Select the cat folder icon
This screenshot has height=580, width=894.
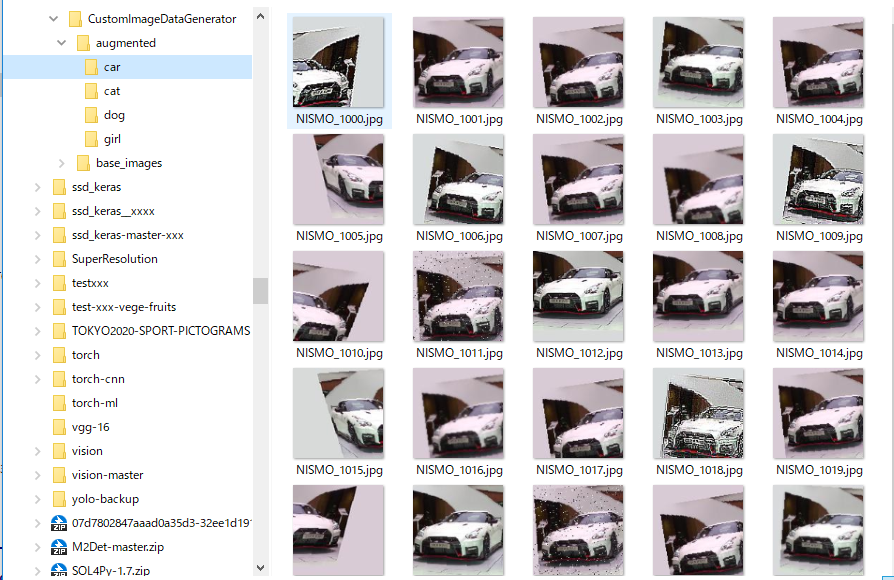pos(91,91)
